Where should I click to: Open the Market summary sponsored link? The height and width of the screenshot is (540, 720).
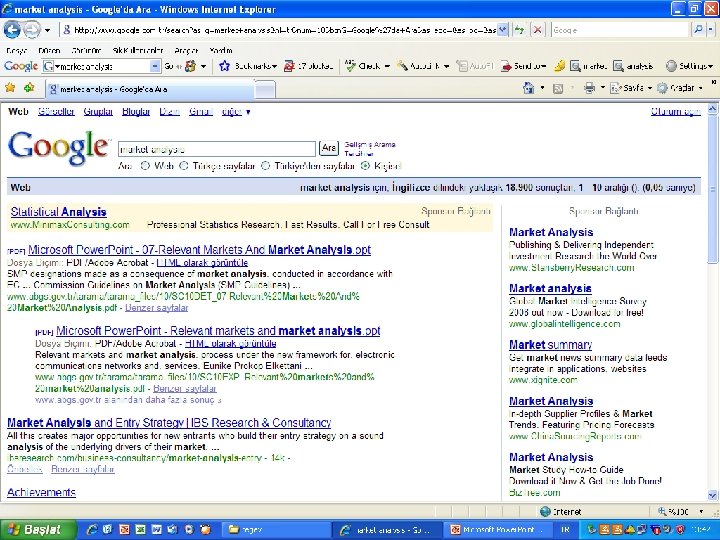point(551,344)
